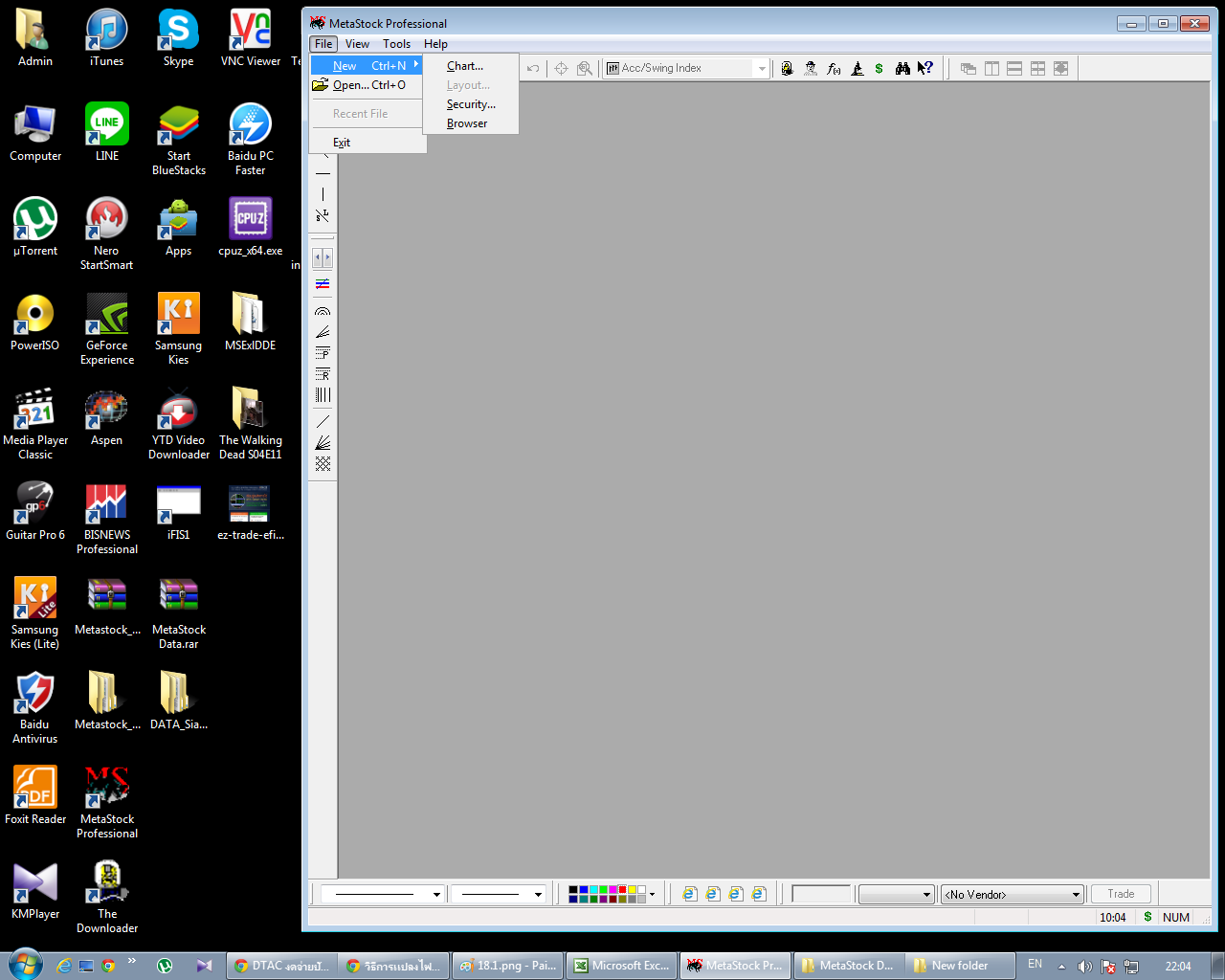The width and height of the screenshot is (1225, 980).
Task: Choose Exit in the File menu
Action: click(367, 143)
